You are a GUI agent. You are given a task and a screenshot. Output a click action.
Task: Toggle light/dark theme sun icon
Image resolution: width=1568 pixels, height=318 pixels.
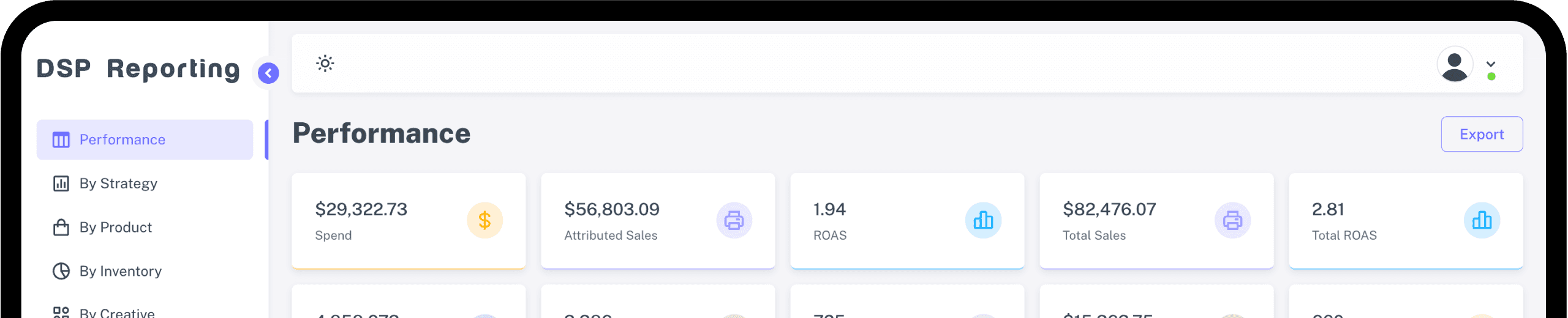tap(325, 64)
